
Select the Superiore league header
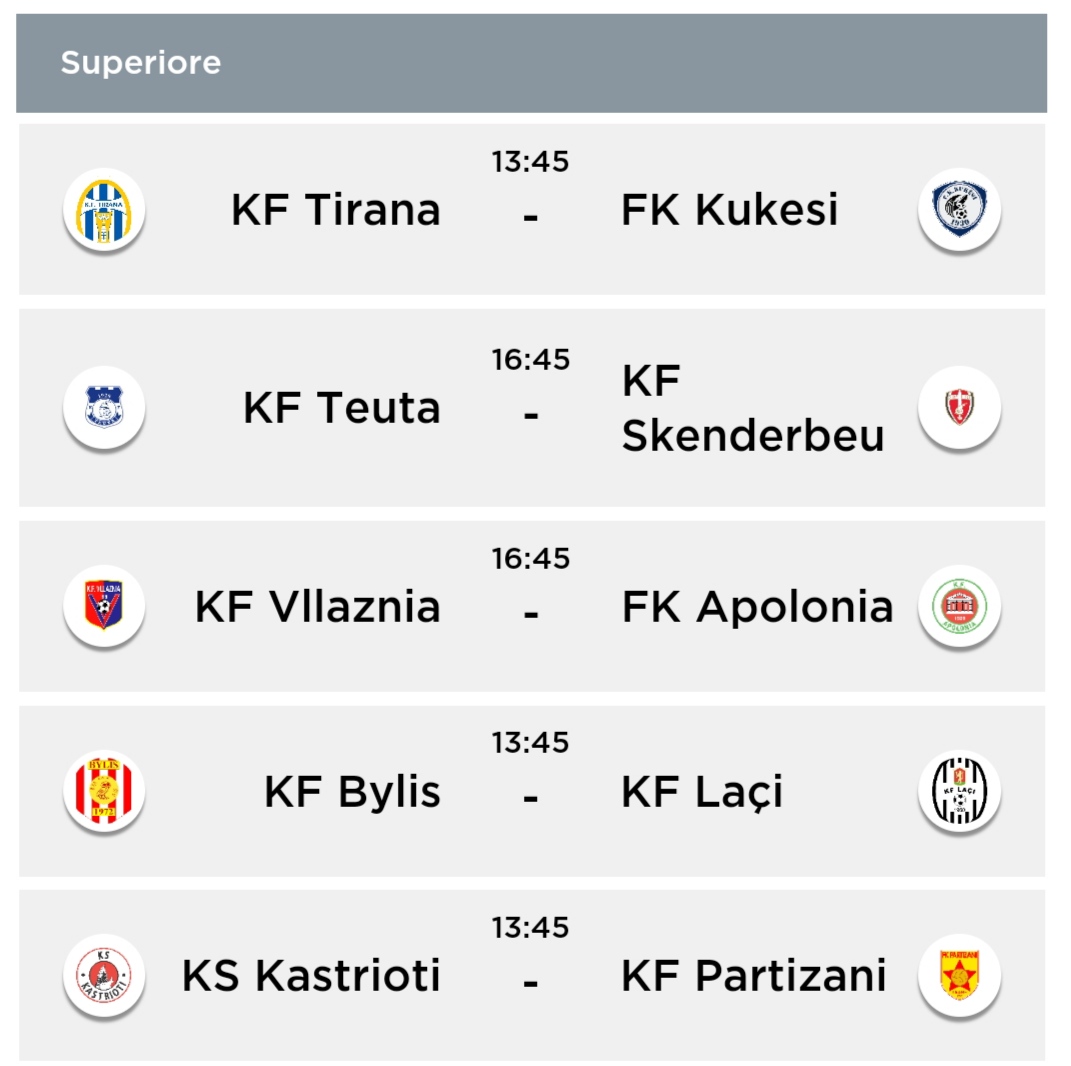click(x=140, y=63)
